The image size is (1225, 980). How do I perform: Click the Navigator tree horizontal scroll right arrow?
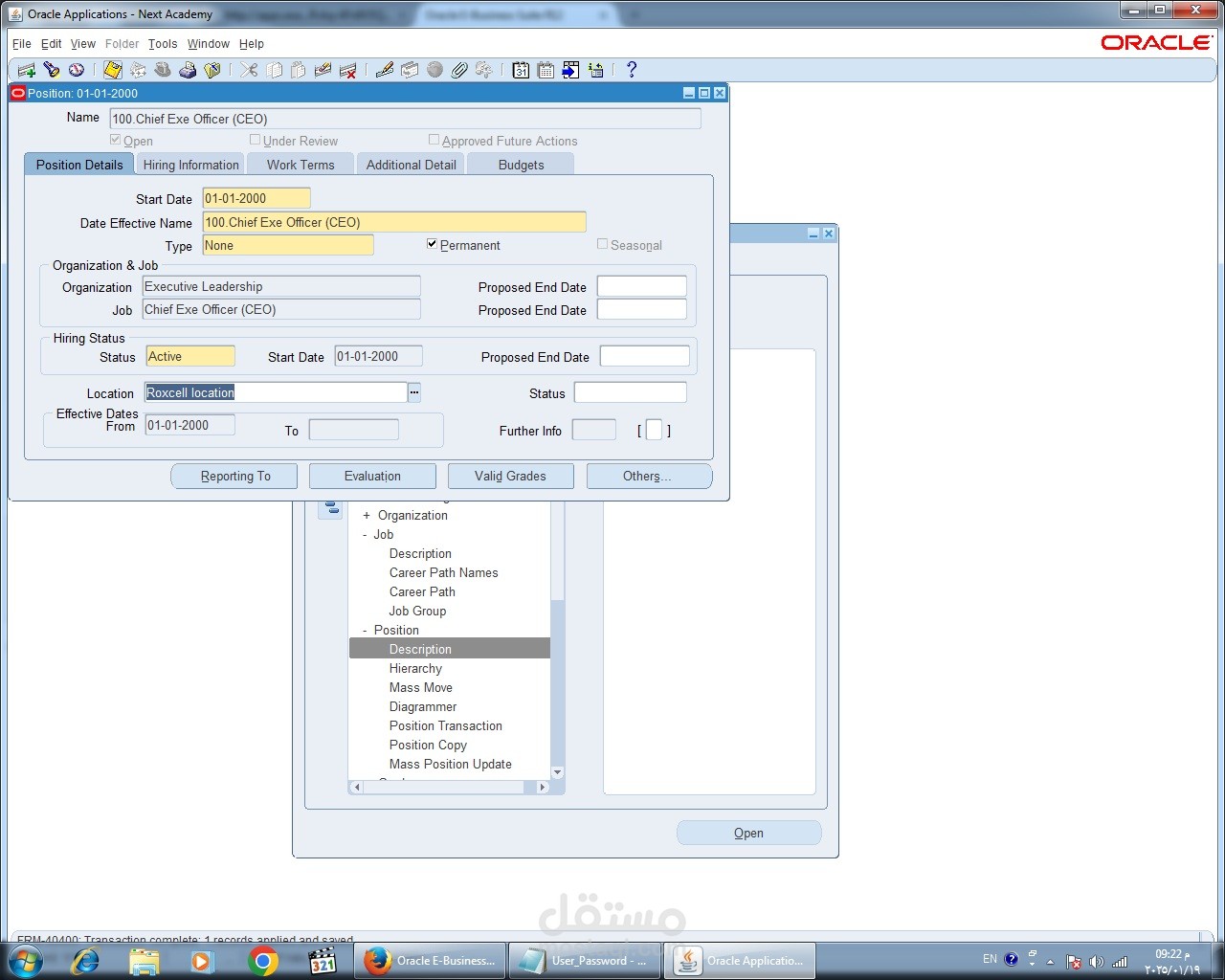tap(543, 788)
